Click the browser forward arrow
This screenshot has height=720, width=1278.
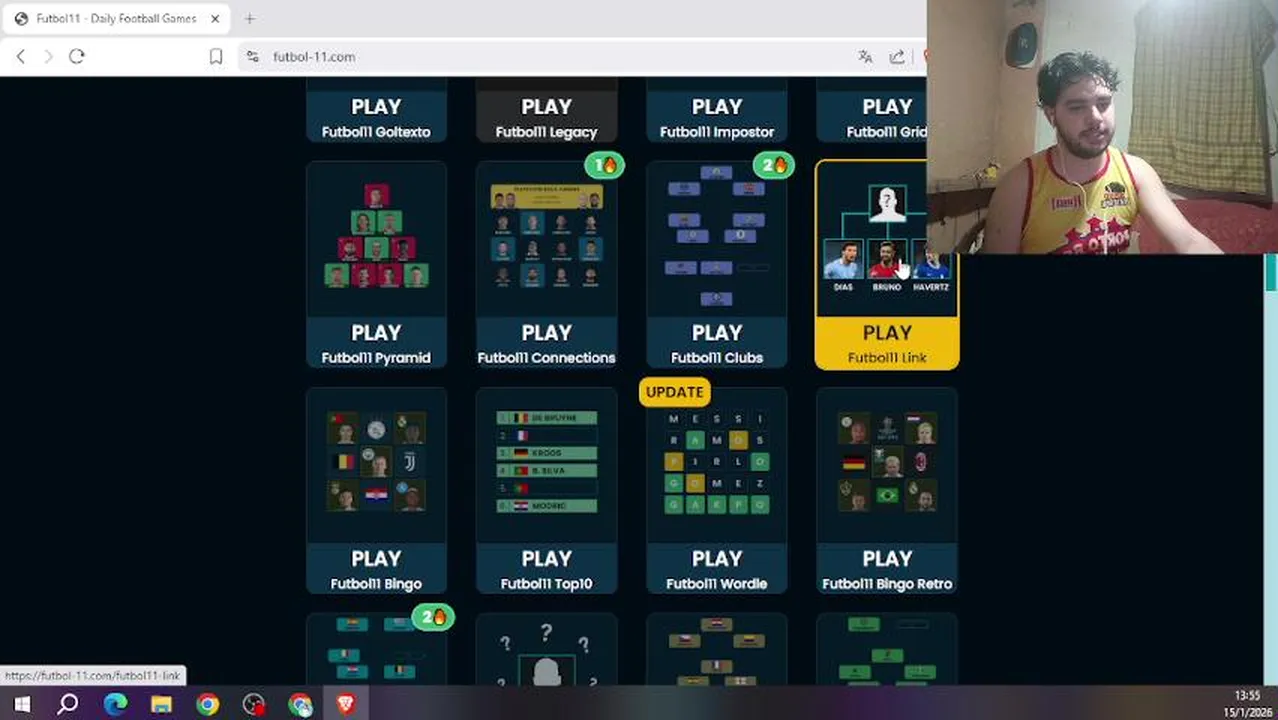(48, 57)
